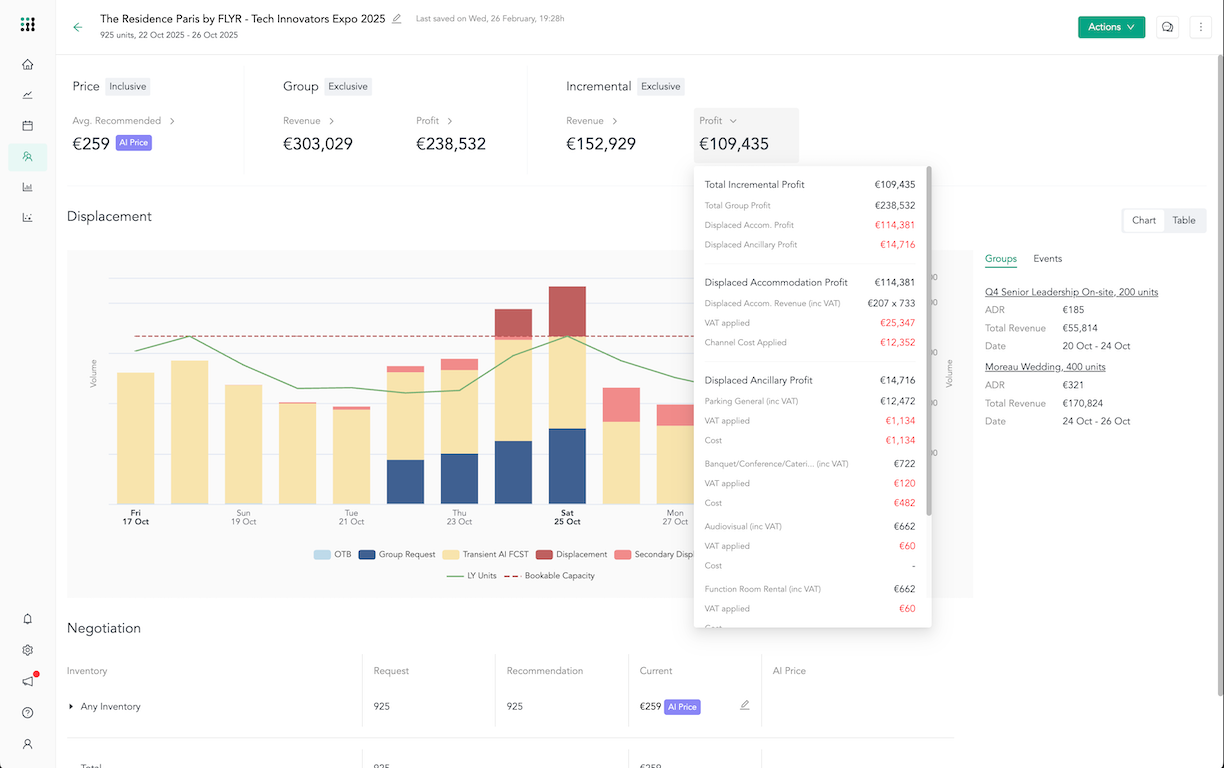The image size is (1224, 768).
Task: Open the Actions dropdown button
Action: point(1111,27)
